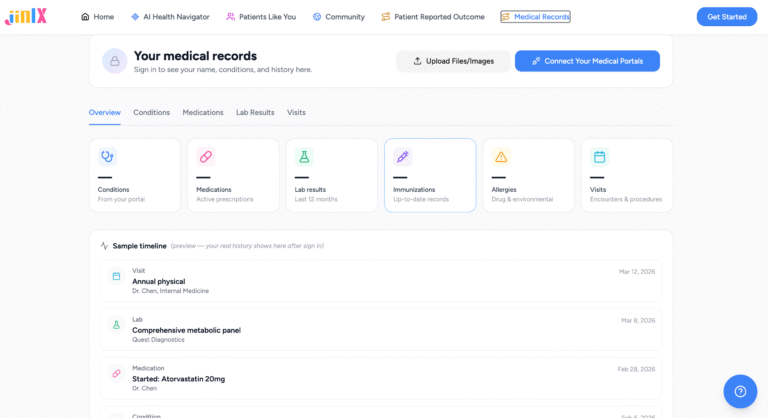This screenshot has height=418, width=768.
Task: Open Patients Like You page
Action: (261, 17)
